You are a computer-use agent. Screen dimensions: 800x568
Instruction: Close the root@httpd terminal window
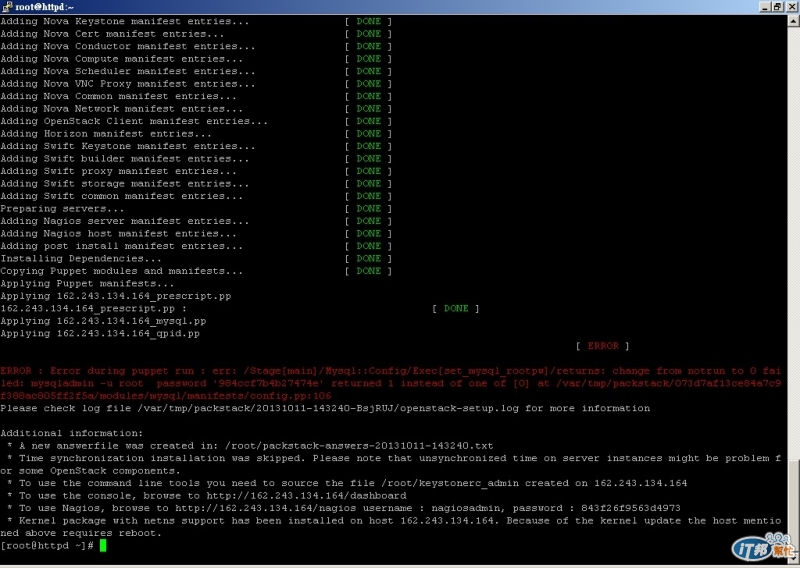790,7
